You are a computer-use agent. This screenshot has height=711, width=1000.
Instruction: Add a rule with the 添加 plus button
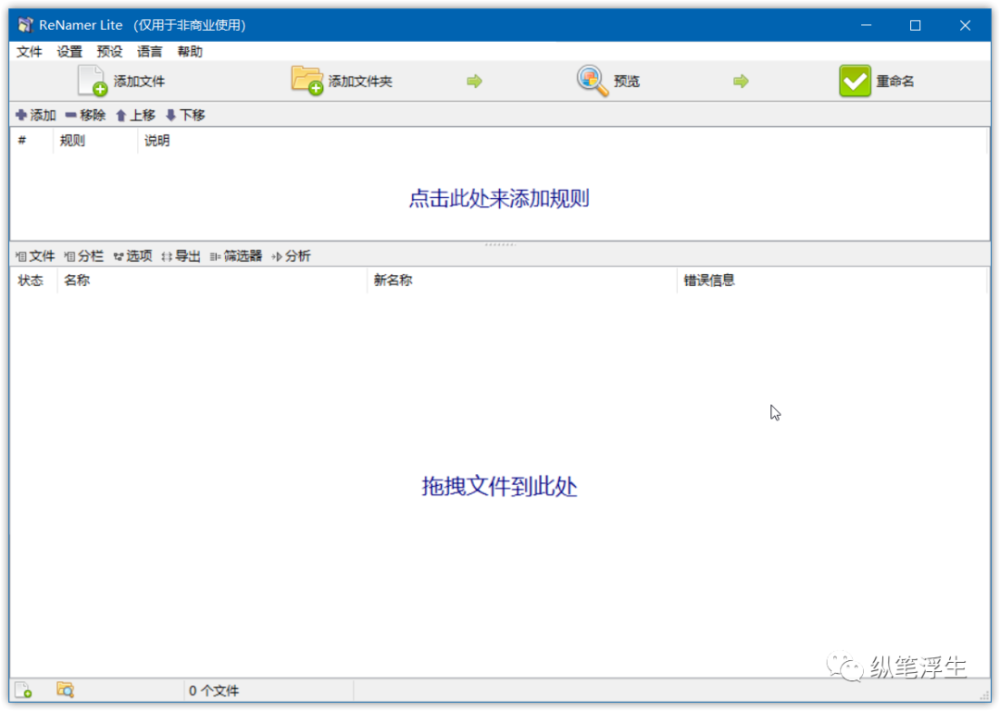[36, 115]
